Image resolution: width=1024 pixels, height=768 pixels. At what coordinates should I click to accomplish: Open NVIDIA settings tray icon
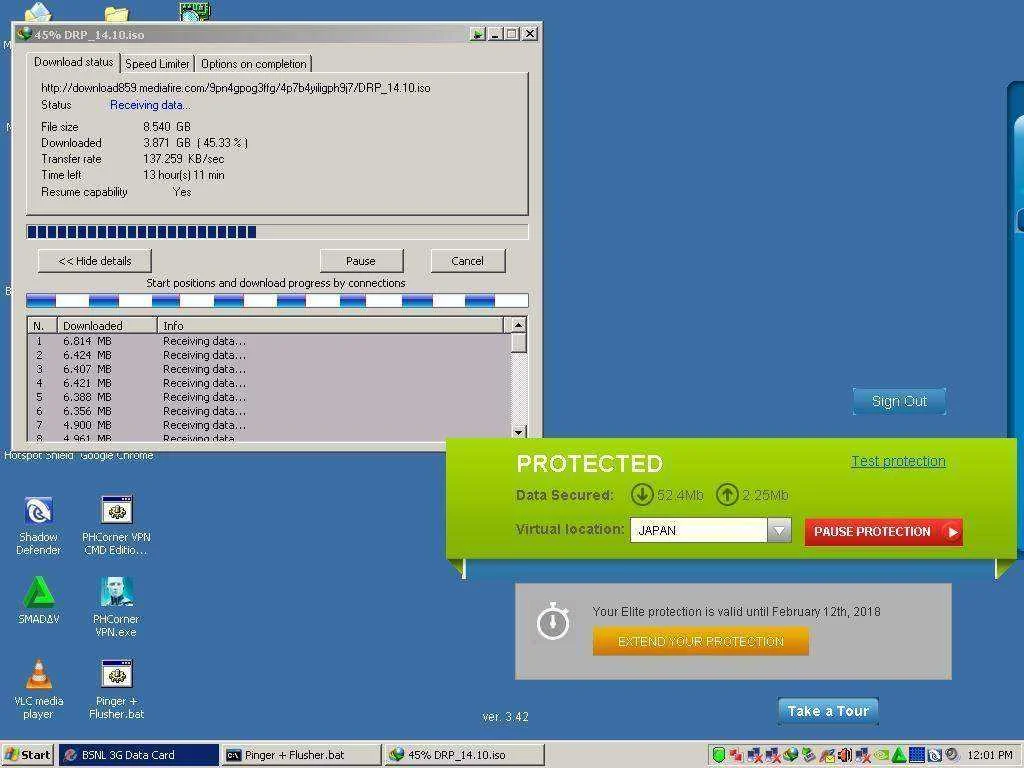(881, 755)
